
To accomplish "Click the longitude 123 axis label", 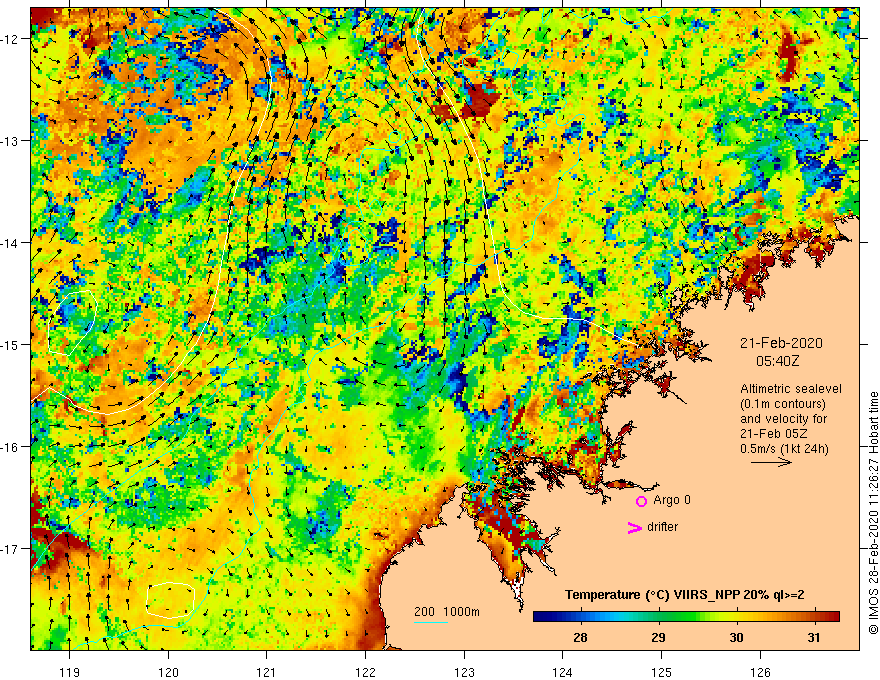I will [x=464, y=672].
